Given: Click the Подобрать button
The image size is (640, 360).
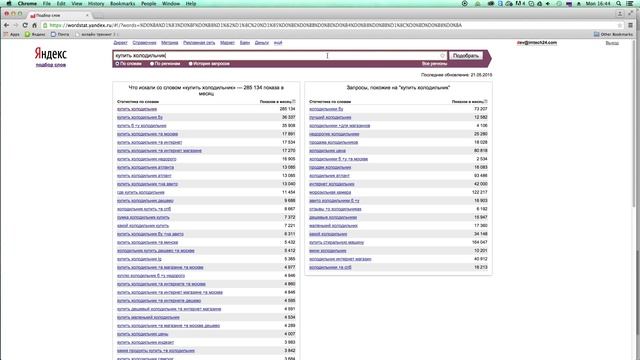Looking at the screenshot, I should 466,56.
